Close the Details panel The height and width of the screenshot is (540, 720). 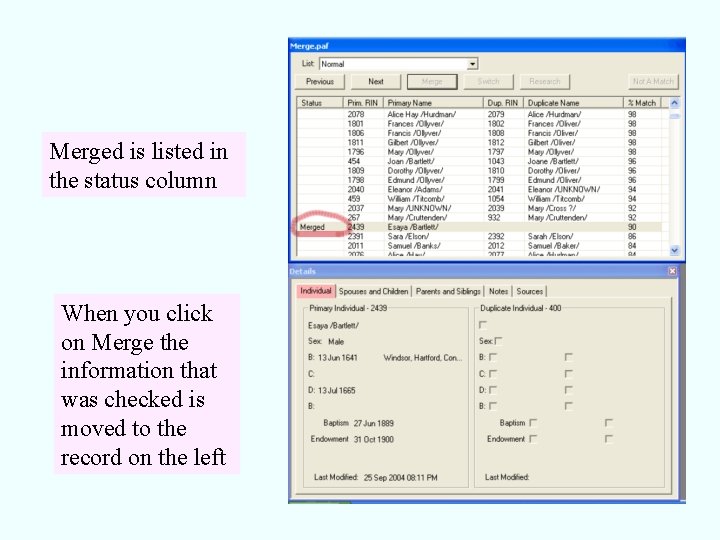pos(672,271)
